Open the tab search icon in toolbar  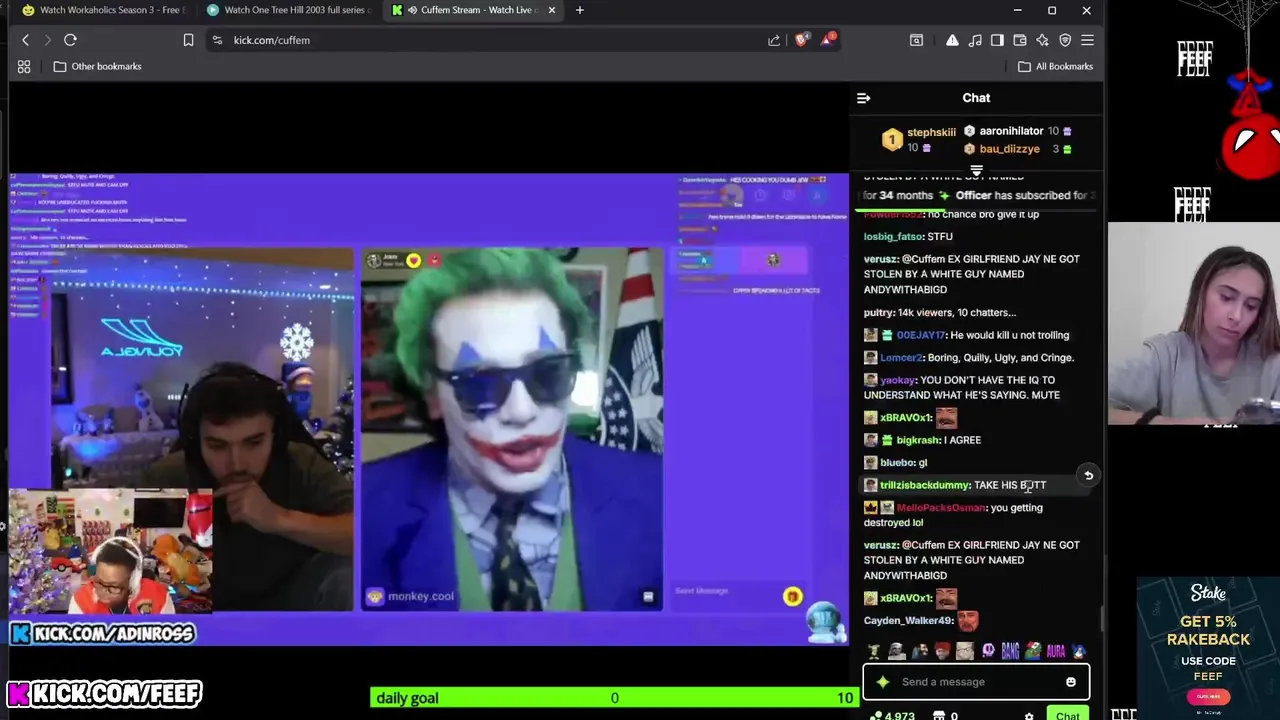point(916,40)
